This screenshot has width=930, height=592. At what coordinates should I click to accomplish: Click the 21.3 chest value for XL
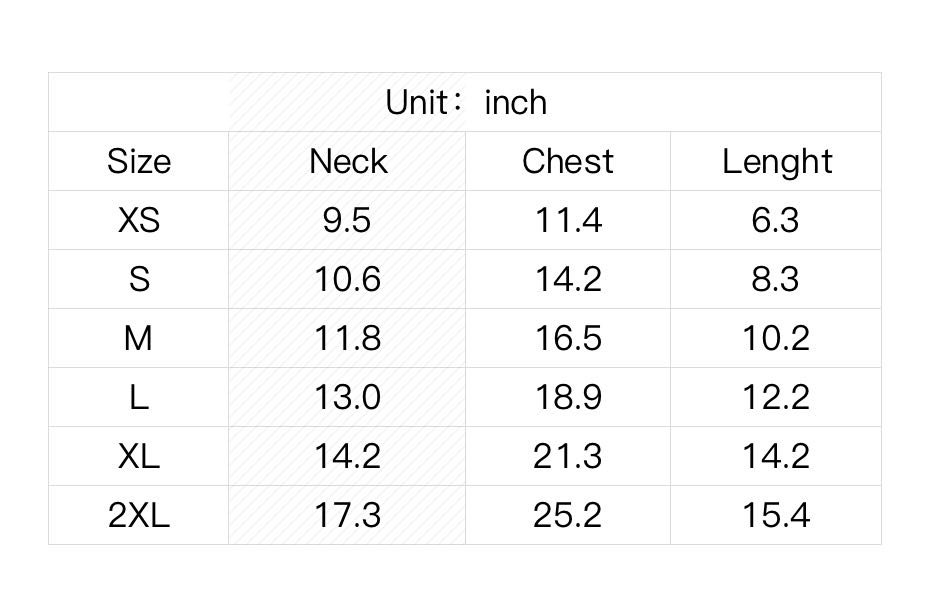[568, 456]
